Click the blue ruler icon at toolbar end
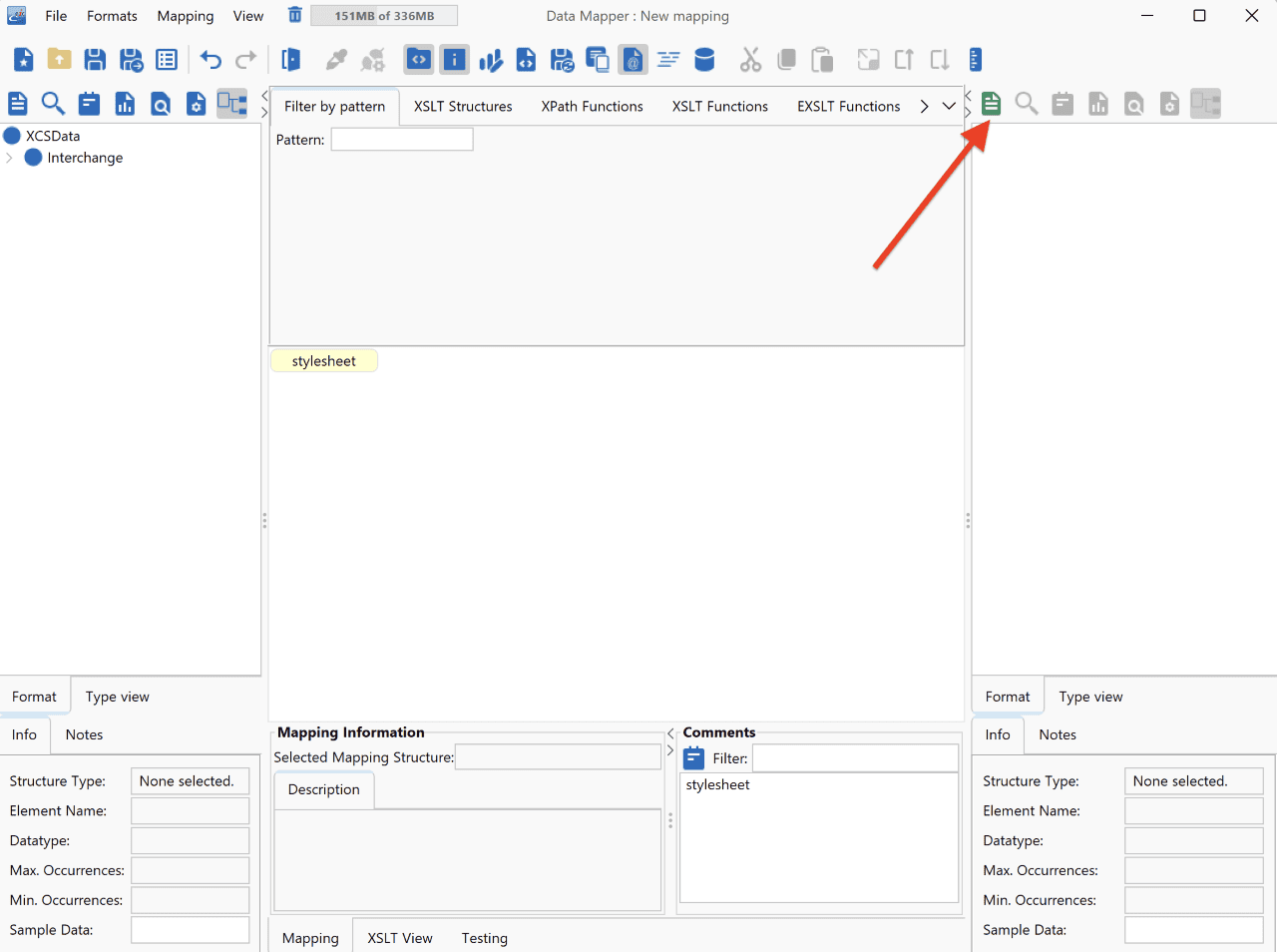Image resolution: width=1277 pixels, height=952 pixels. tap(976, 60)
